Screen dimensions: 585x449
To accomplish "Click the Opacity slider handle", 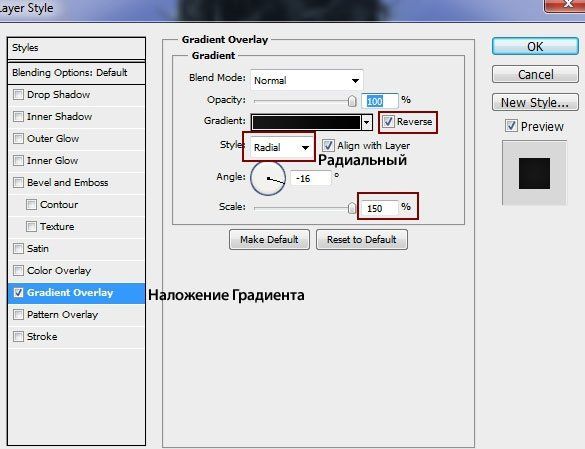I will [352, 101].
